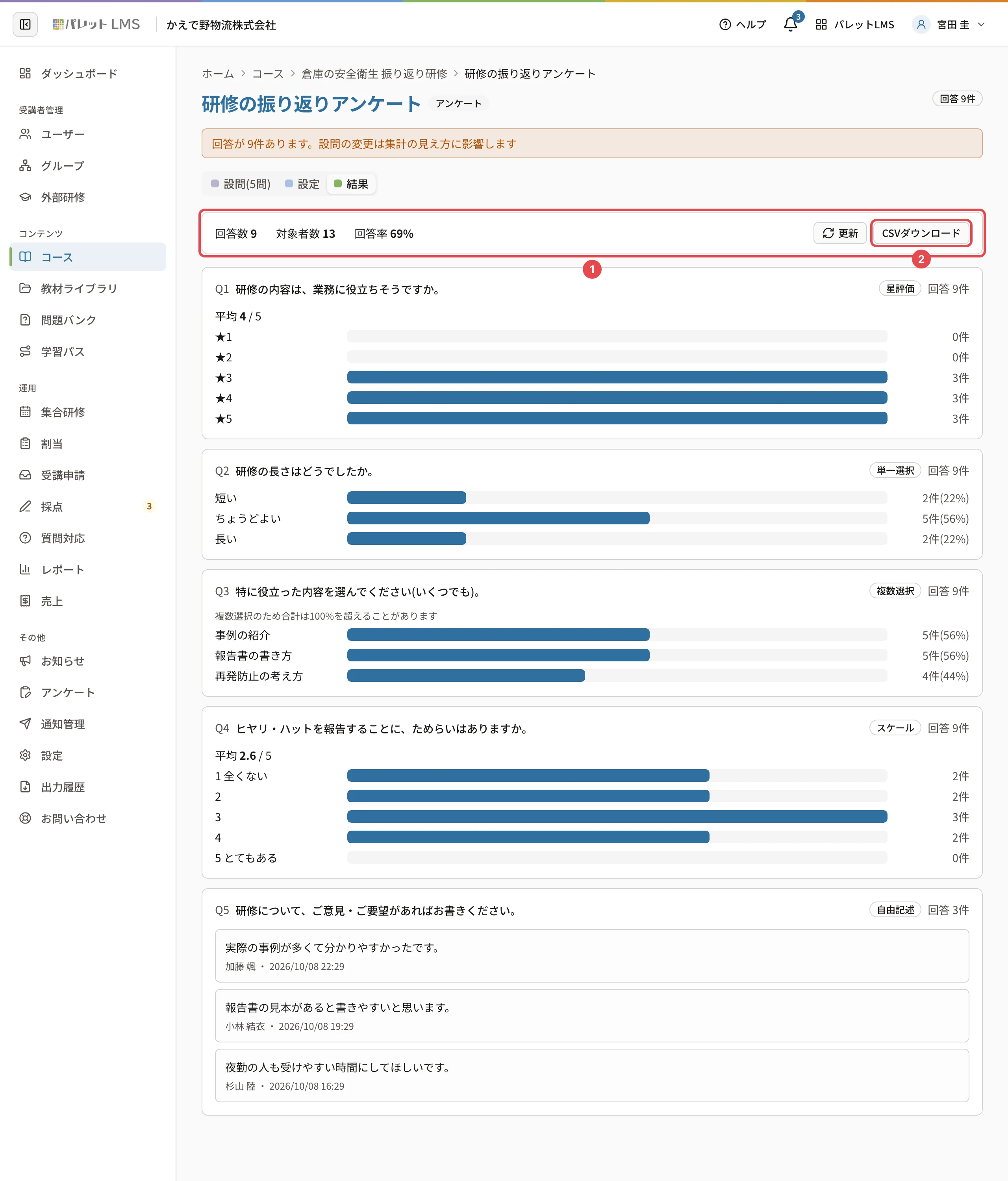Switch to the 設問(5問) tab
The image size is (1008, 1181).
click(241, 184)
